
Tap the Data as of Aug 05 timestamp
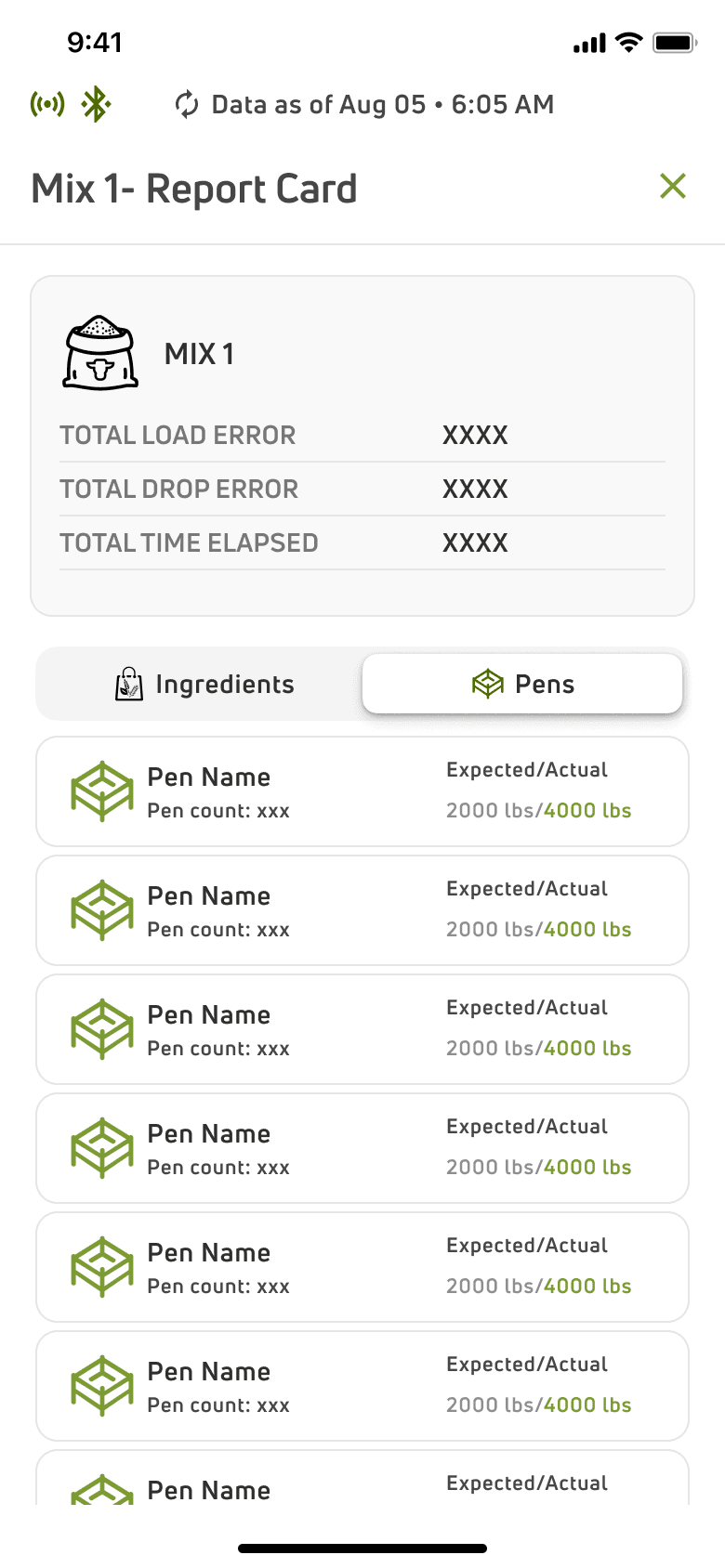click(x=383, y=105)
